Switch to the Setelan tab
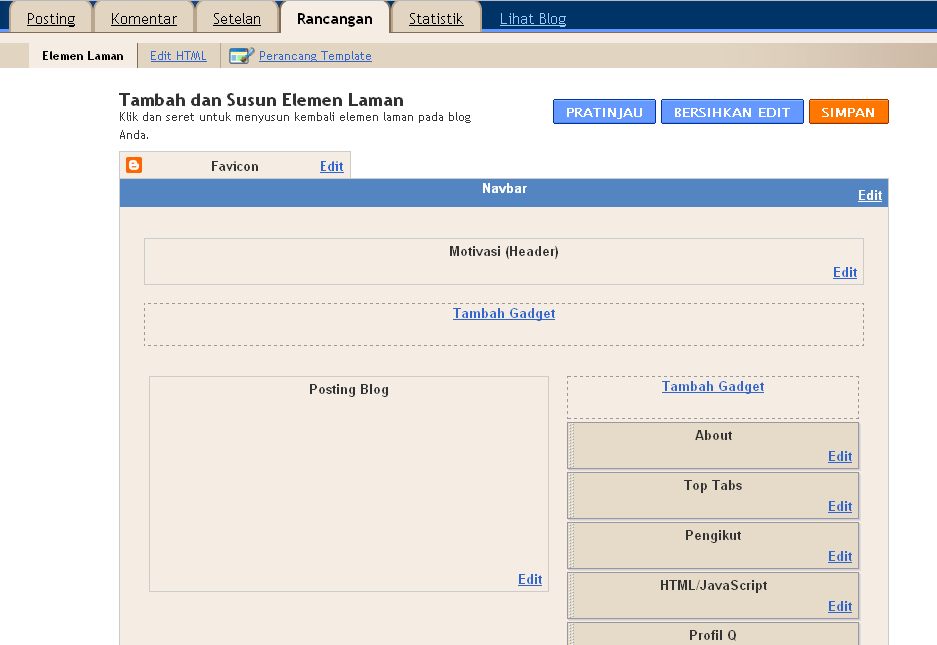Viewport: 937px width, 645px height. pos(237,19)
